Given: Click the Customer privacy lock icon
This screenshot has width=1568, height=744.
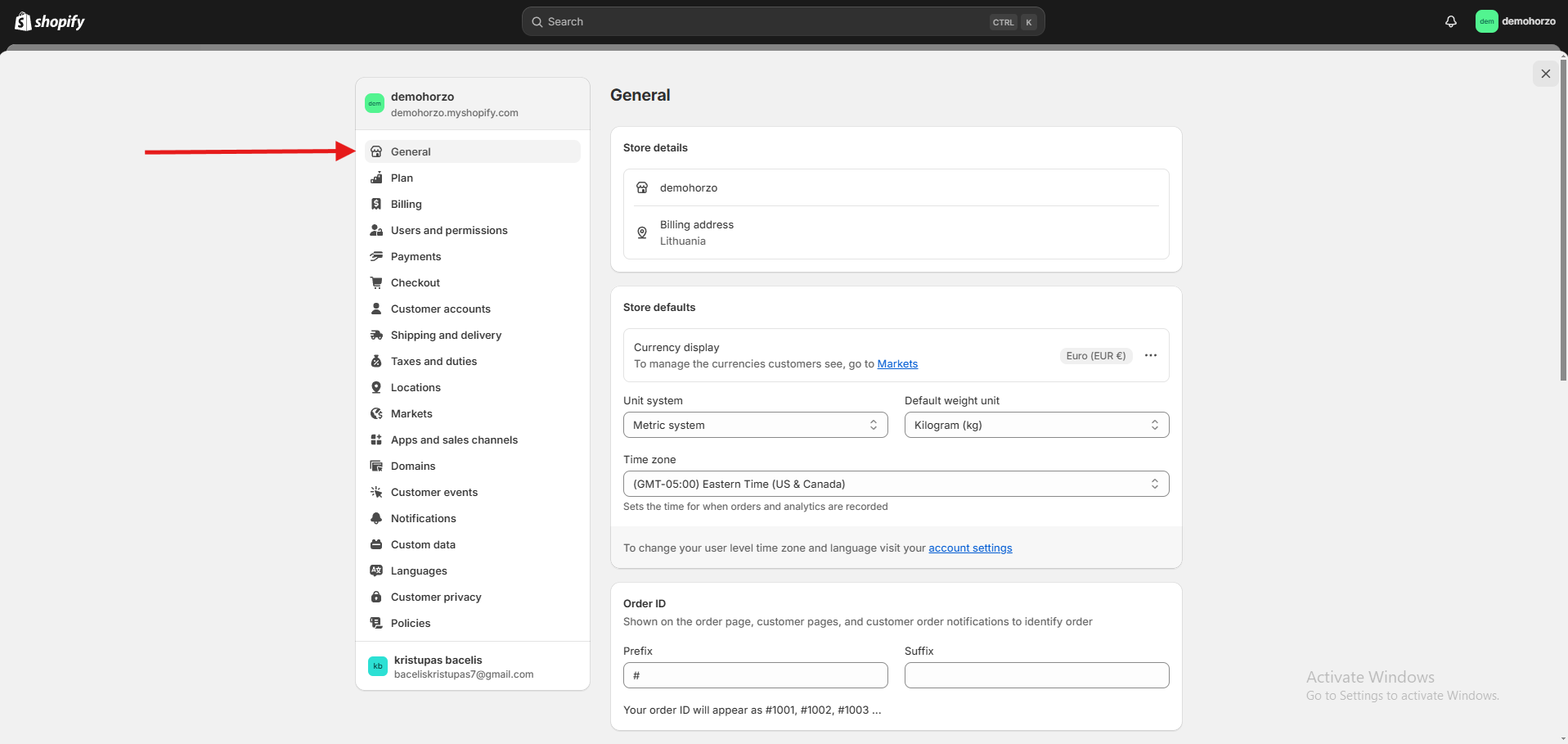Looking at the screenshot, I should click(x=376, y=597).
